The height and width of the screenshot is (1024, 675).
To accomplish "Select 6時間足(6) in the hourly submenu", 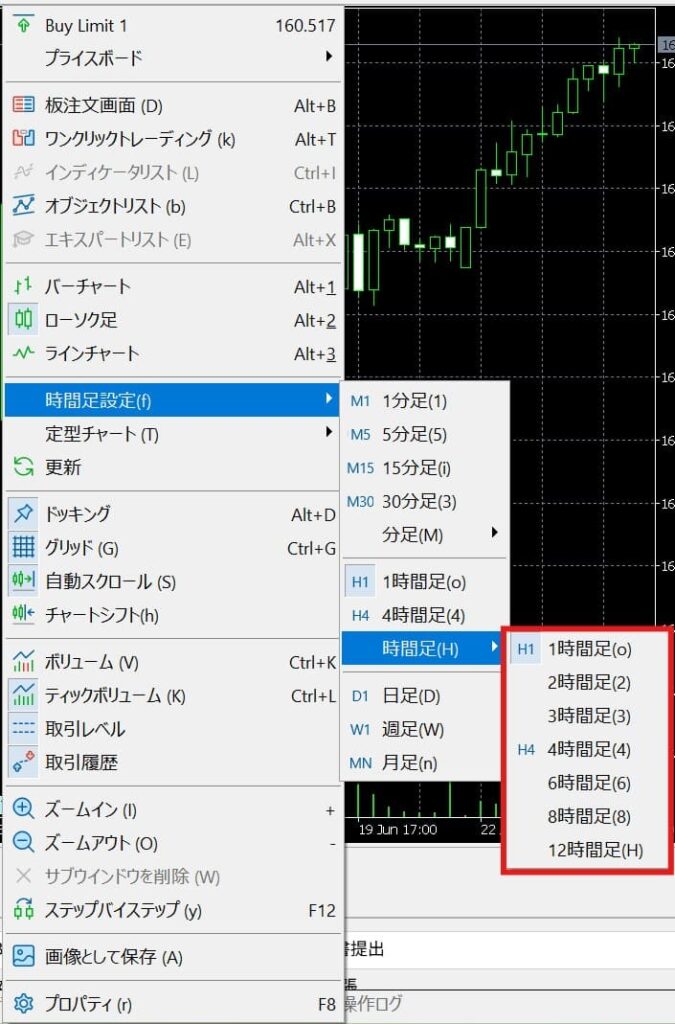I will pos(589,783).
